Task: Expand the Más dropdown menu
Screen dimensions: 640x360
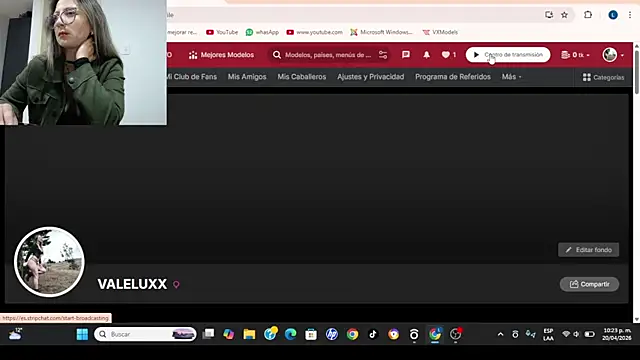Action: (511, 77)
